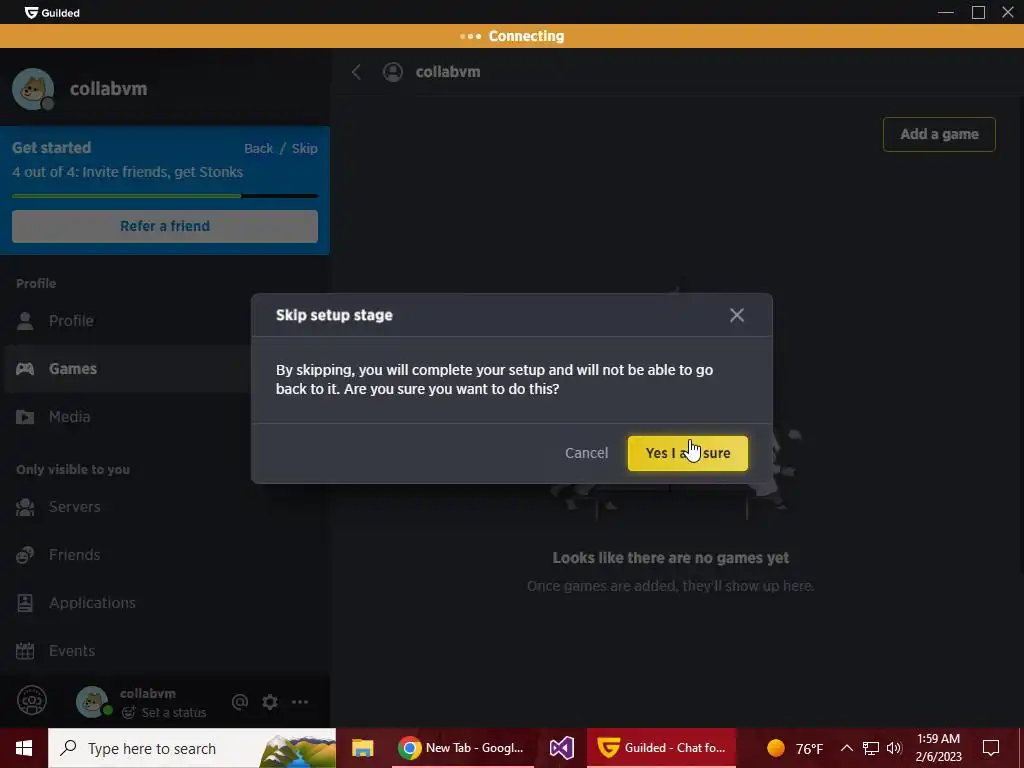Viewport: 1024px width, 768px height.
Task: Click 'Looks like there are no games yet' text
Action: tap(671, 558)
